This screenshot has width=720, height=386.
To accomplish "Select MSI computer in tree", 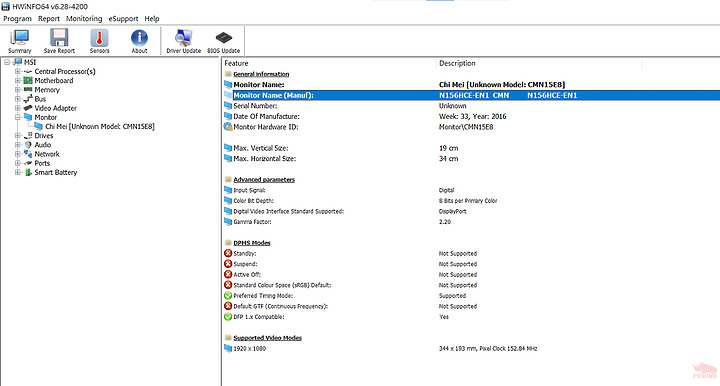I will point(30,62).
